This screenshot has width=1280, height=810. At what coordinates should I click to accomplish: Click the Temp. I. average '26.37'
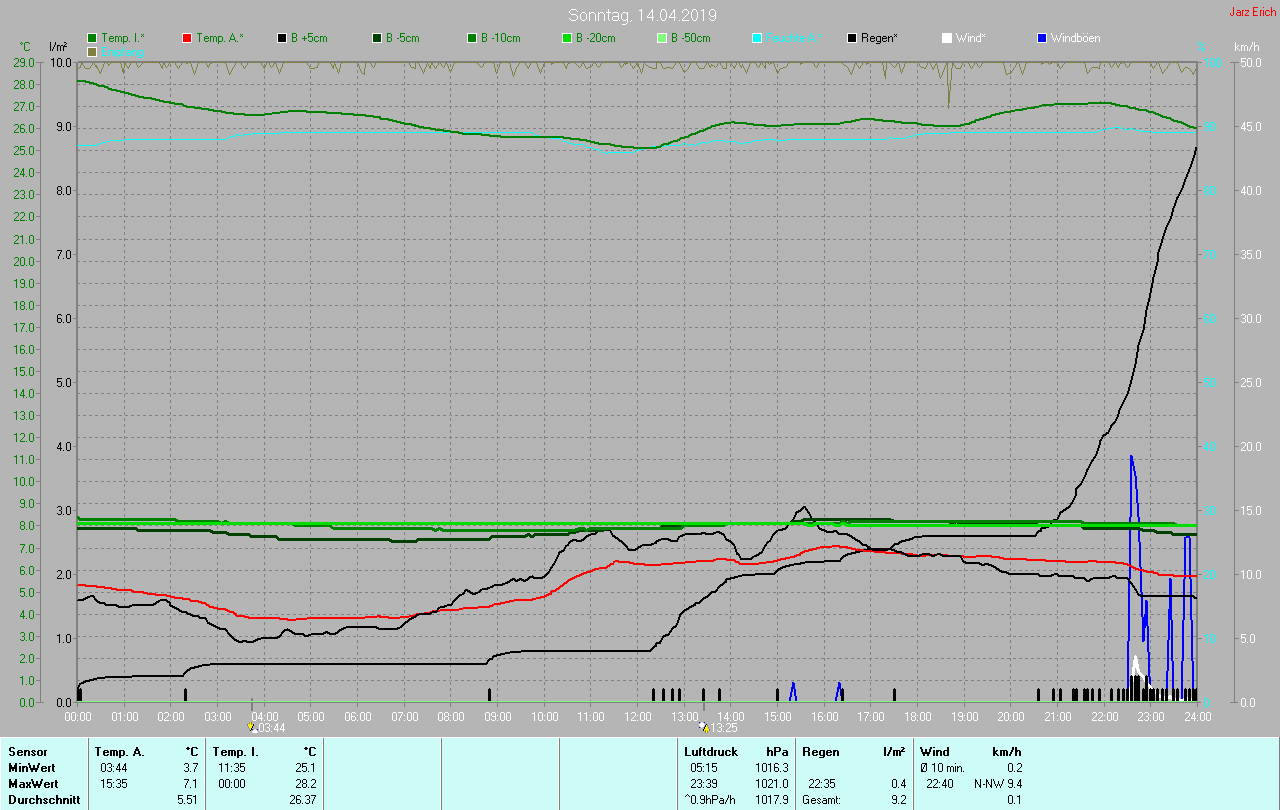point(301,799)
